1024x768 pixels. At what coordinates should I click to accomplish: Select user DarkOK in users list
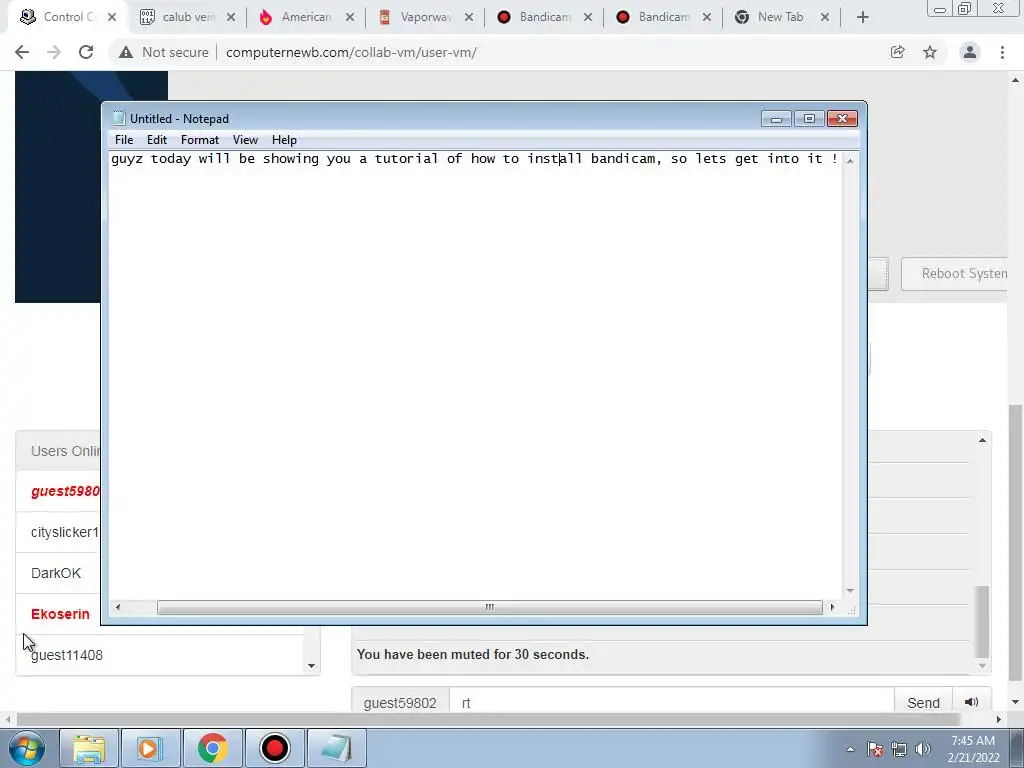pyautogui.click(x=56, y=573)
